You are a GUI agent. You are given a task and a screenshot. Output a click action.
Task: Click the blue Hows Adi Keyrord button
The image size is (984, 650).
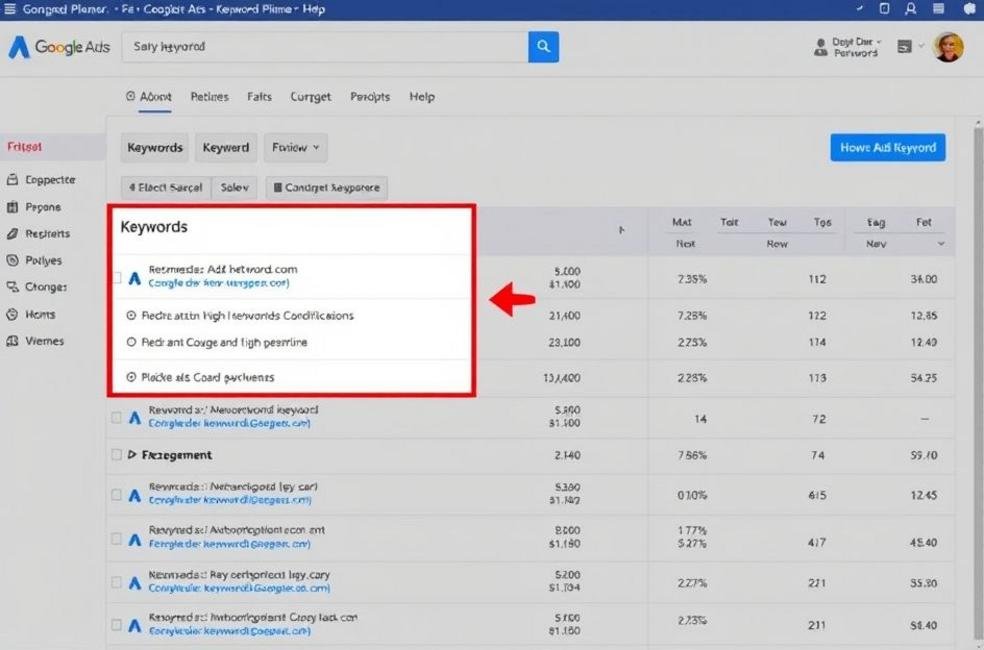pos(887,147)
